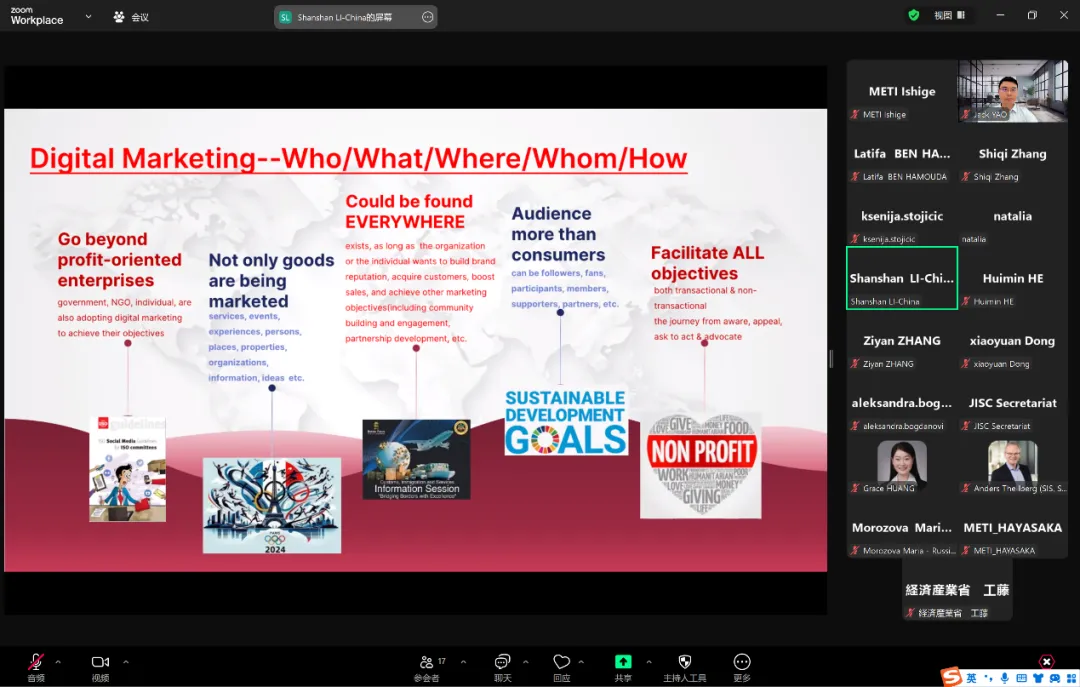
Task: Expand video options arrow next to camera
Action: tap(126, 662)
